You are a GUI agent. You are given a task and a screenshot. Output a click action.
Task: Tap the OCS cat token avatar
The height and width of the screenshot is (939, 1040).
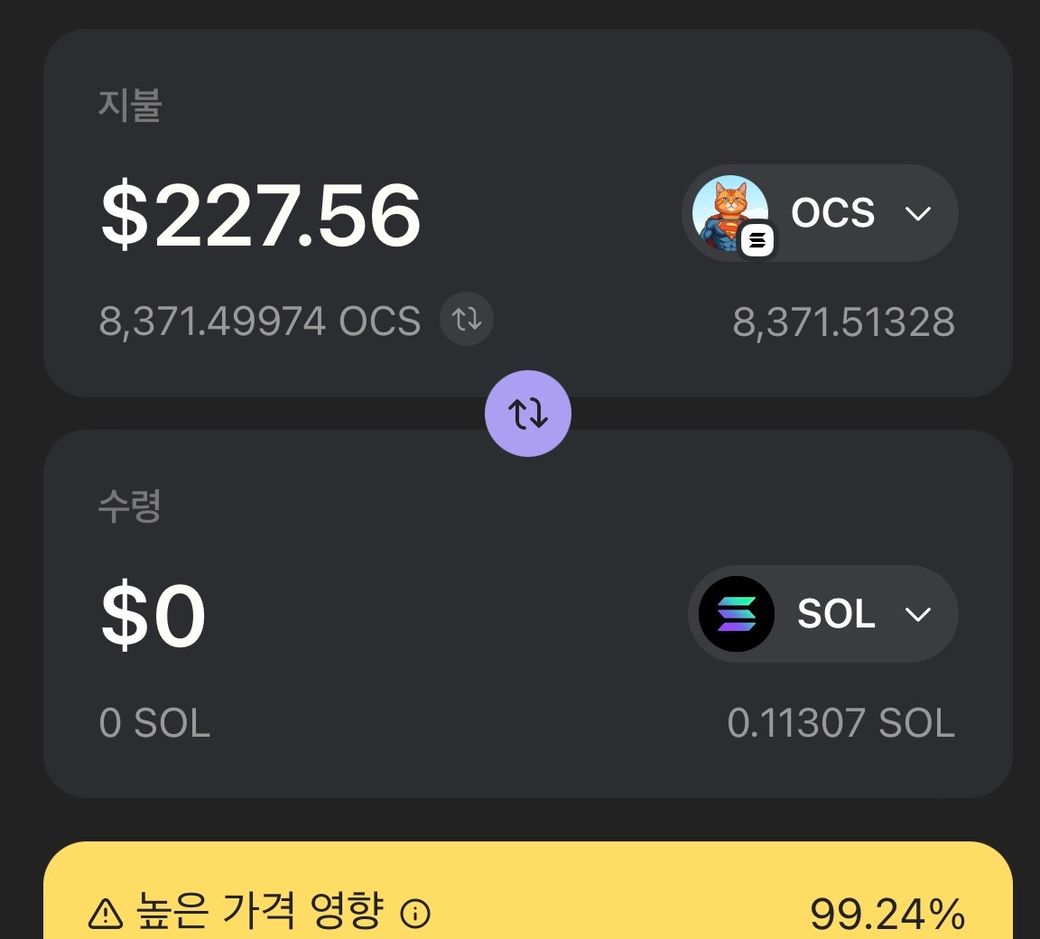[x=729, y=212]
